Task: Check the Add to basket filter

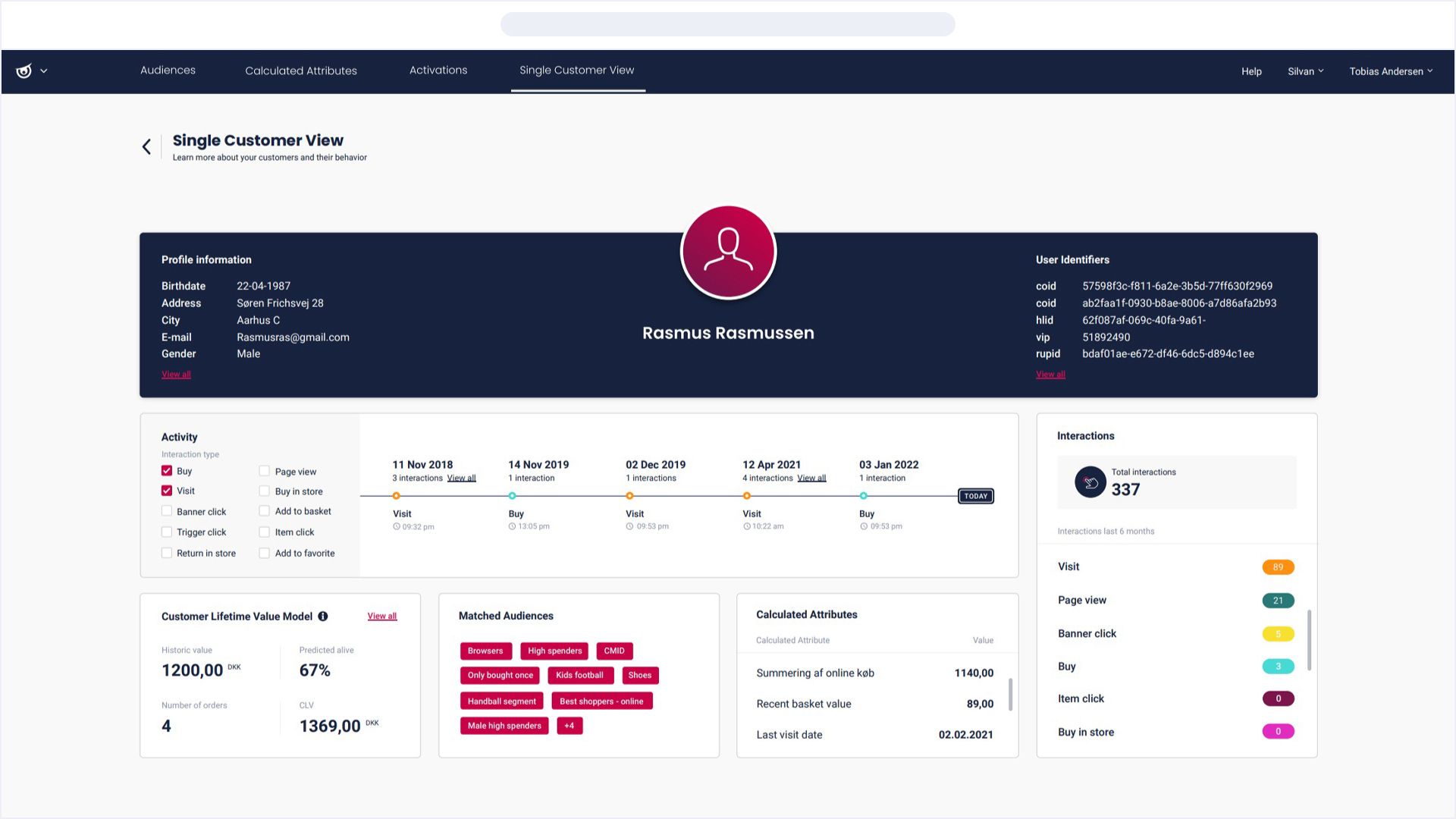Action: tap(265, 511)
